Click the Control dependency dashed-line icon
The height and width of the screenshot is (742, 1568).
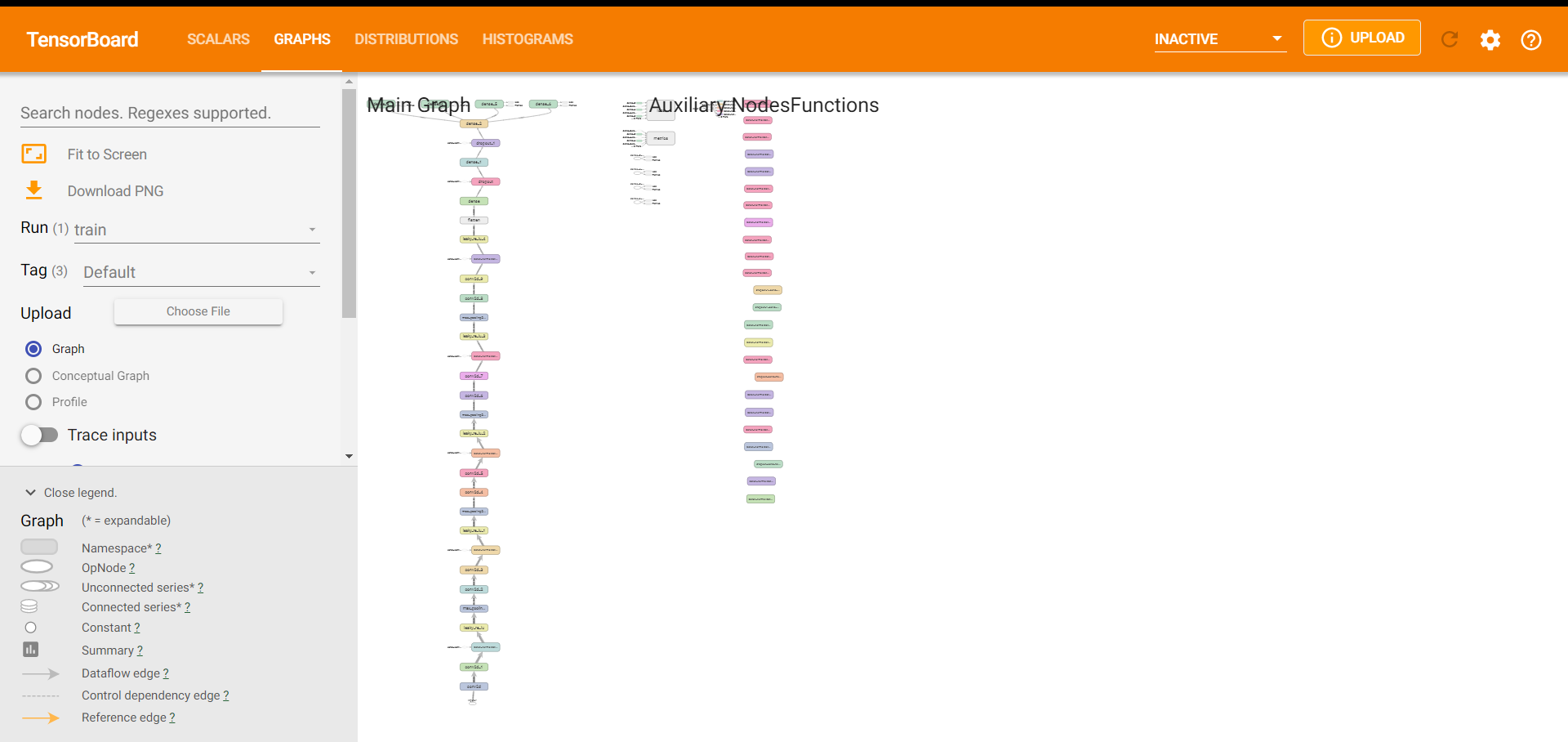coord(41,696)
